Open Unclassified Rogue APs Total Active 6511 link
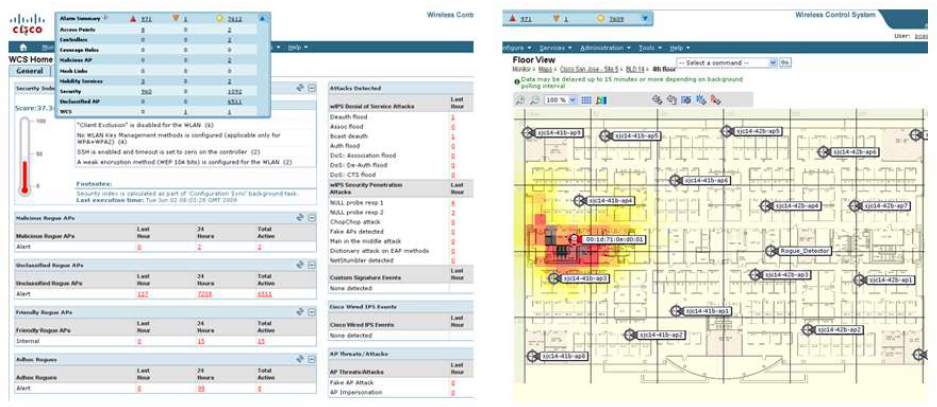937x407 pixels. tap(264, 294)
